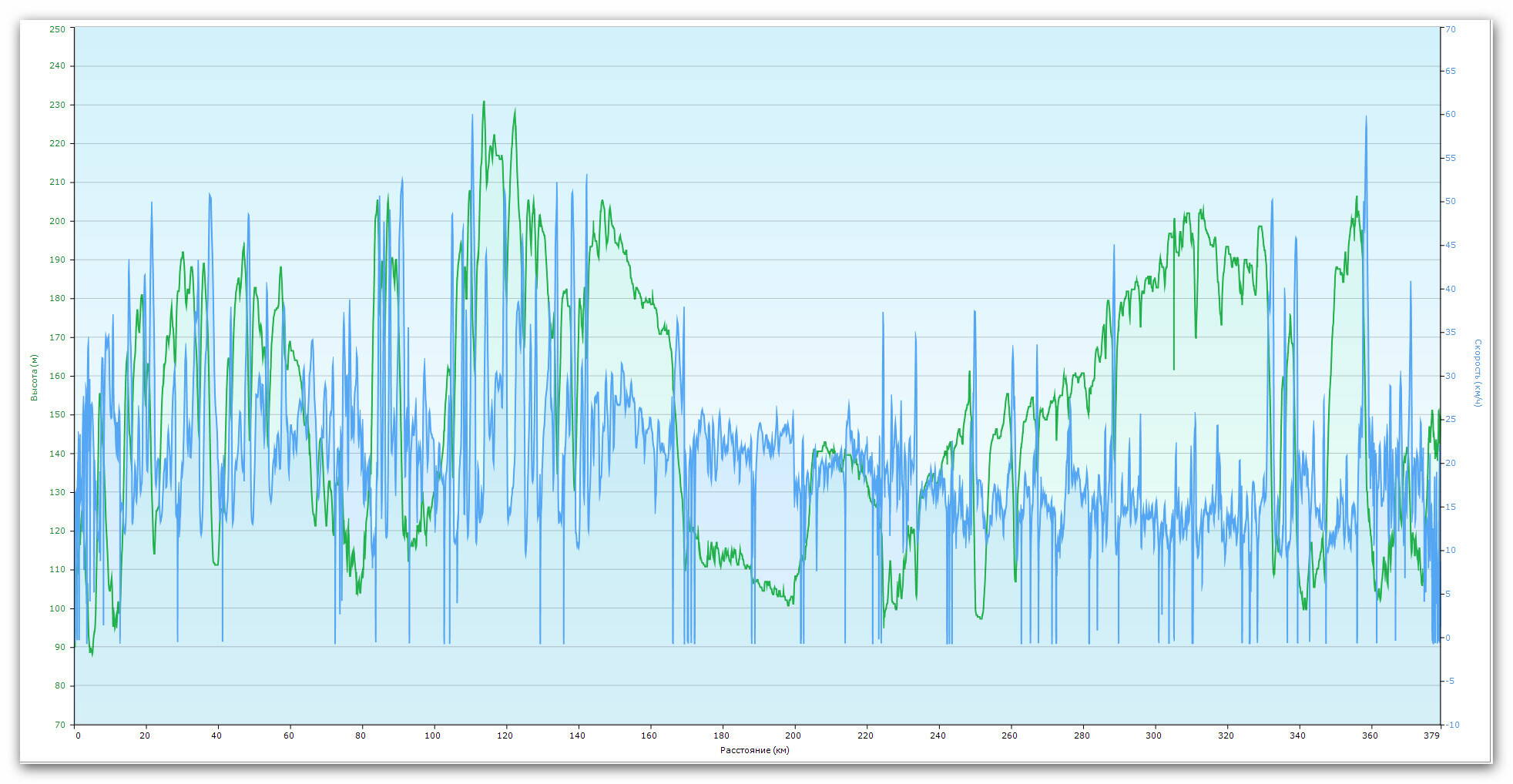Click the 70 label atop the speed axis
The width and height of the screenshot is (1513, 784).
pyautogui.click(x=1450, y=29)
